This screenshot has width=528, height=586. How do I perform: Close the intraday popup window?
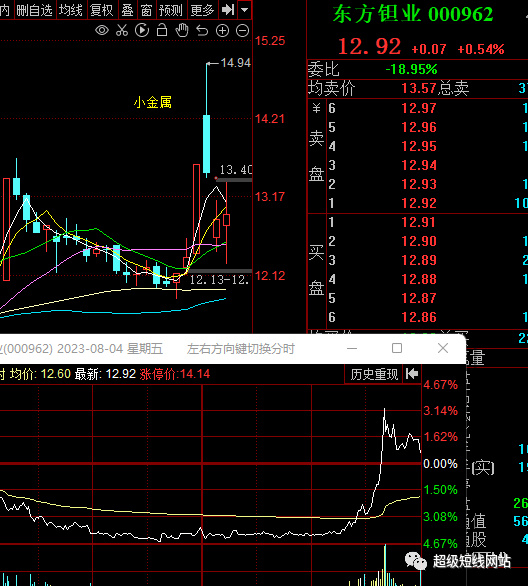[x=443, y=348]
